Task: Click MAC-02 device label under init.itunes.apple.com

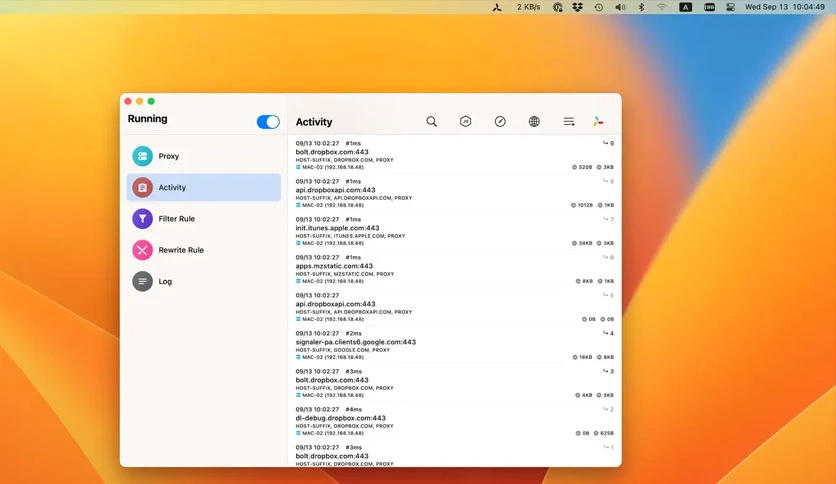Action: [329, 243]
